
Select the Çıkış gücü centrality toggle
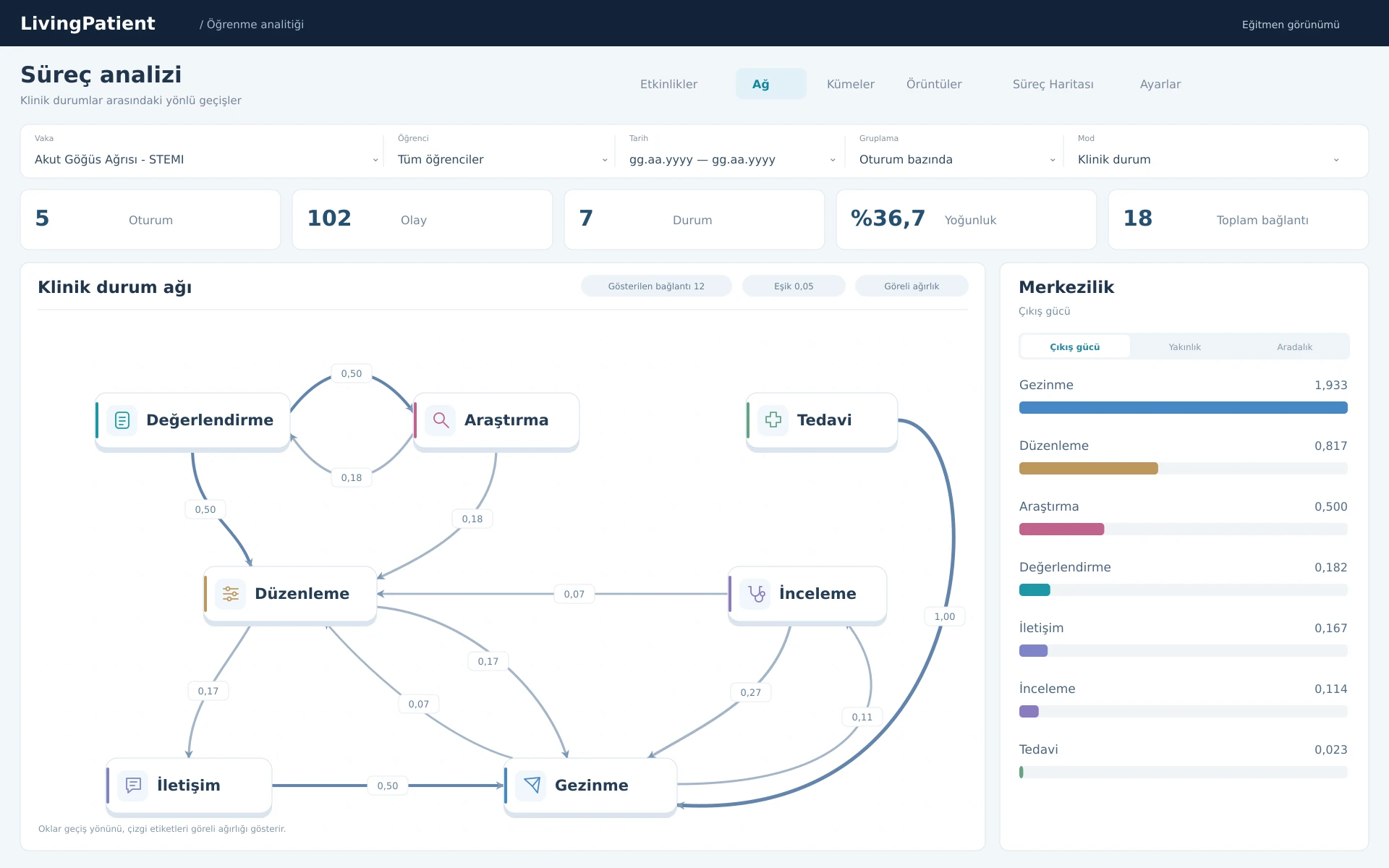click(1075, 346)
